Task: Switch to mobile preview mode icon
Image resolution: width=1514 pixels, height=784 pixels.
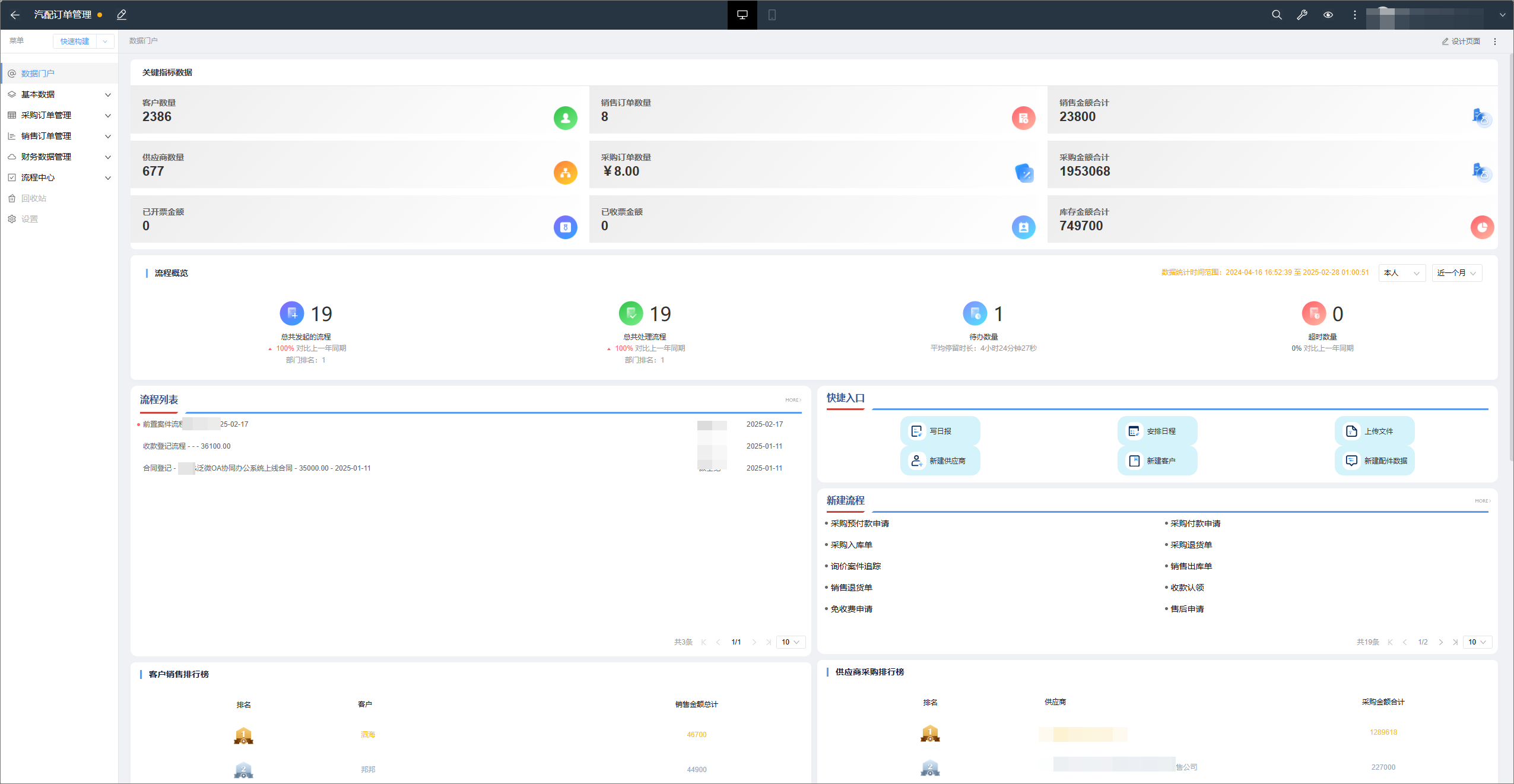Action: pyautogui.click(x=772, y=15)
